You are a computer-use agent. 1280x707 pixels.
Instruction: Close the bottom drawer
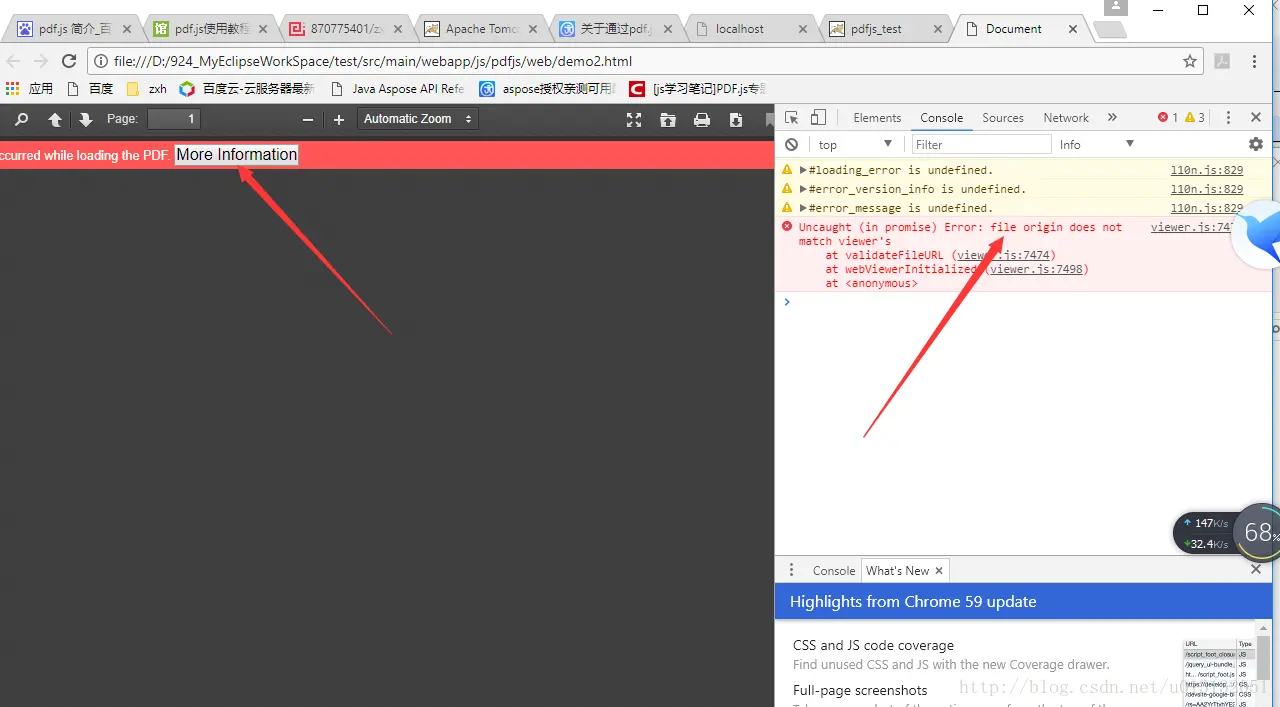1256,569
